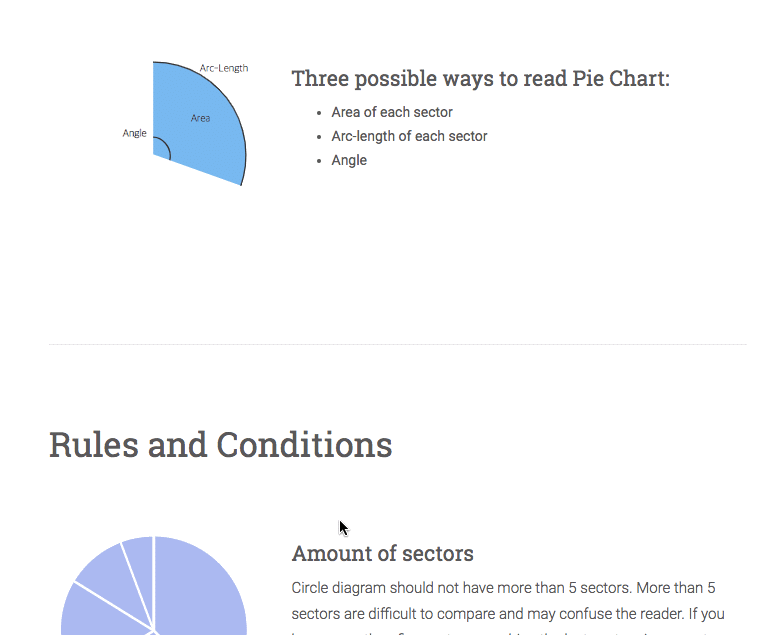This screenshot has height=635, width=760.
Task: Click the horizontal divider line between sections
Action: click(397, 345)
